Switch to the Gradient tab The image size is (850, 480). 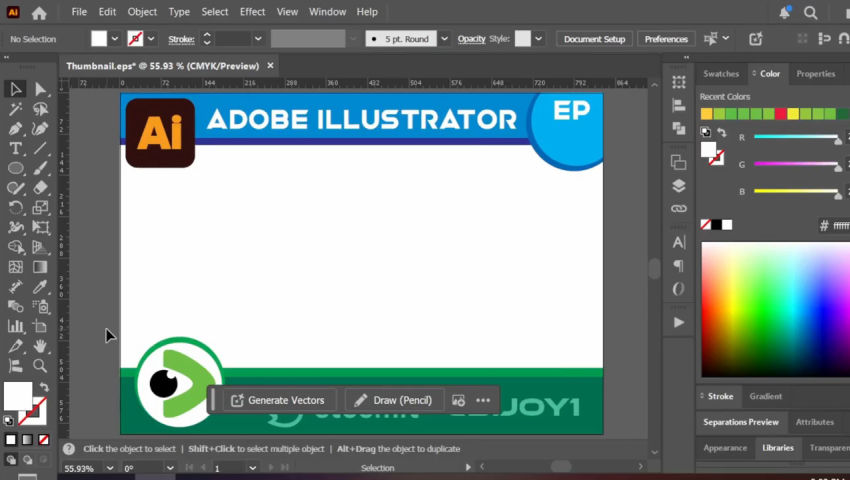coord(765,396)
